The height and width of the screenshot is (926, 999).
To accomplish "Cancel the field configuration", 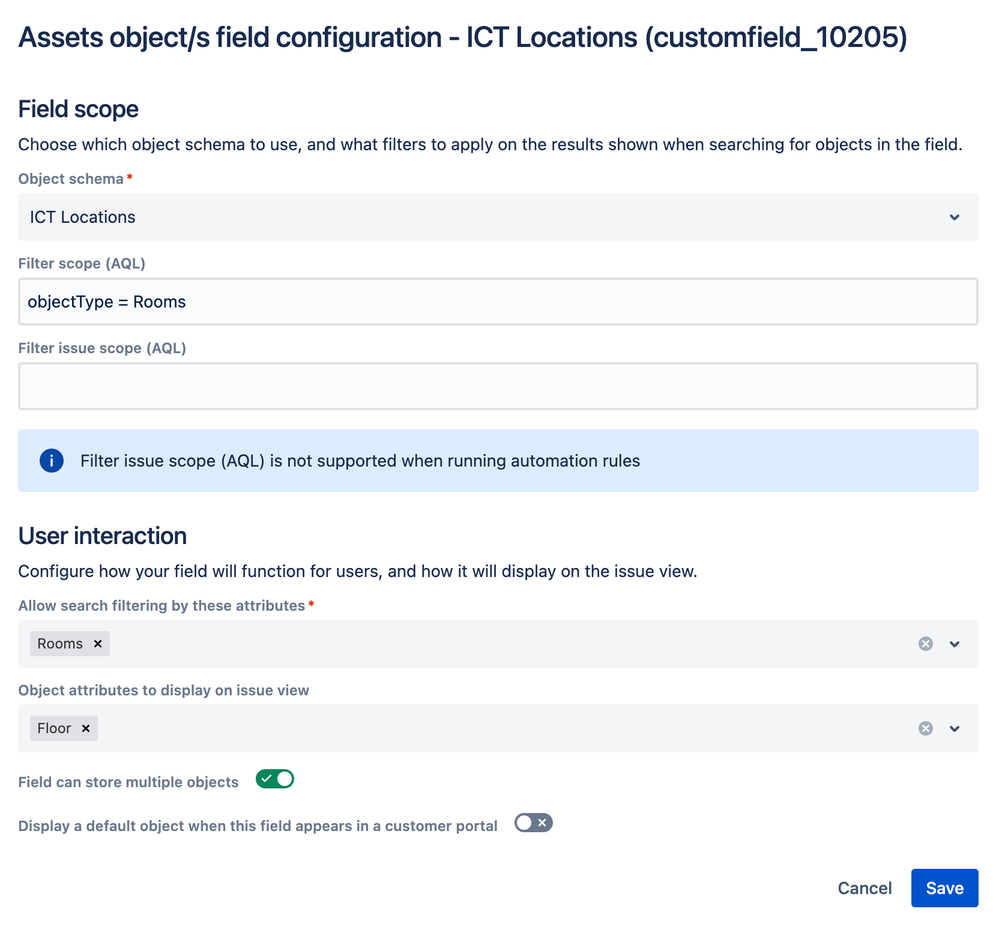I will pos(864,888).
